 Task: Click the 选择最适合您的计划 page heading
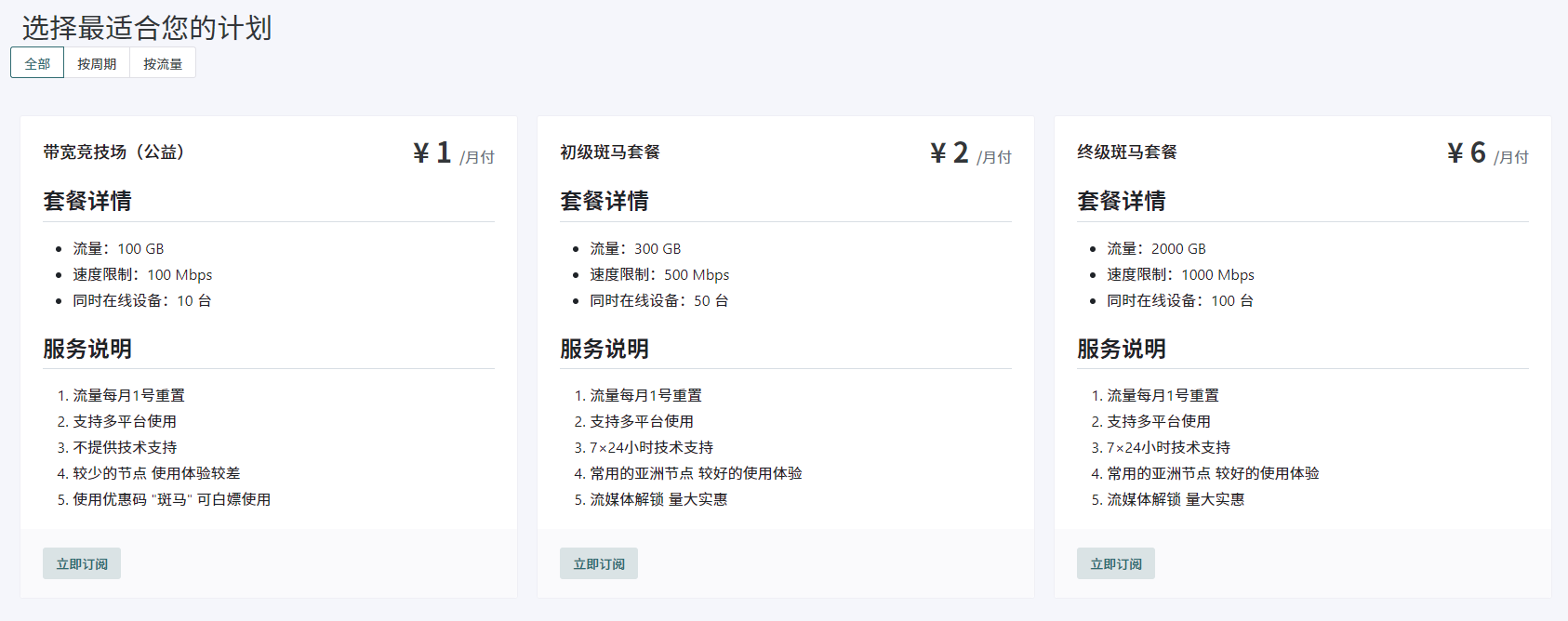147,28
